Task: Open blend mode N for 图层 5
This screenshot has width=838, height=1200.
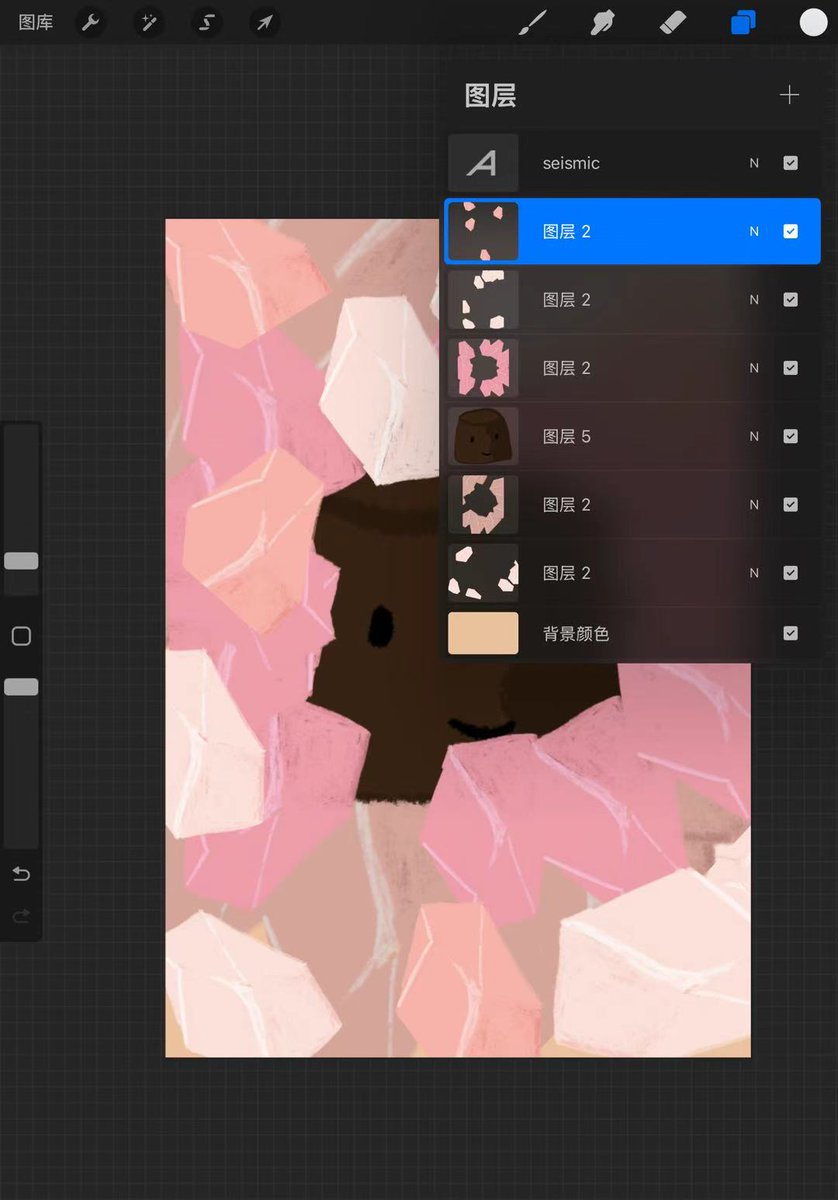Action: [754, 436]
